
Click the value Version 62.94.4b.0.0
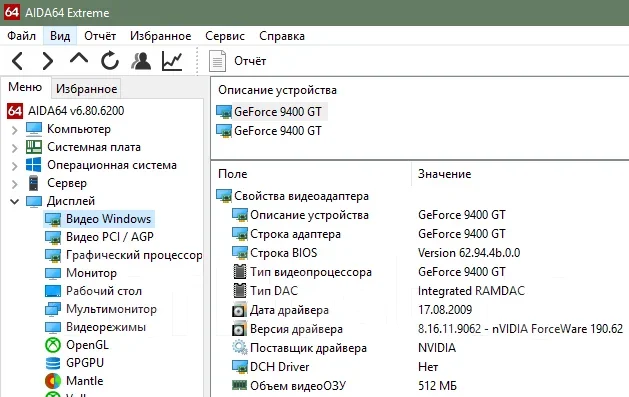click(469, 253)
